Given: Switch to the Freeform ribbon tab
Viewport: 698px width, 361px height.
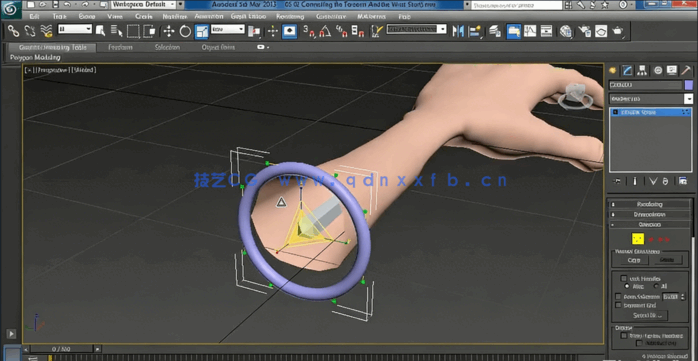Looking at the screenshot, I should coord(121,47).
